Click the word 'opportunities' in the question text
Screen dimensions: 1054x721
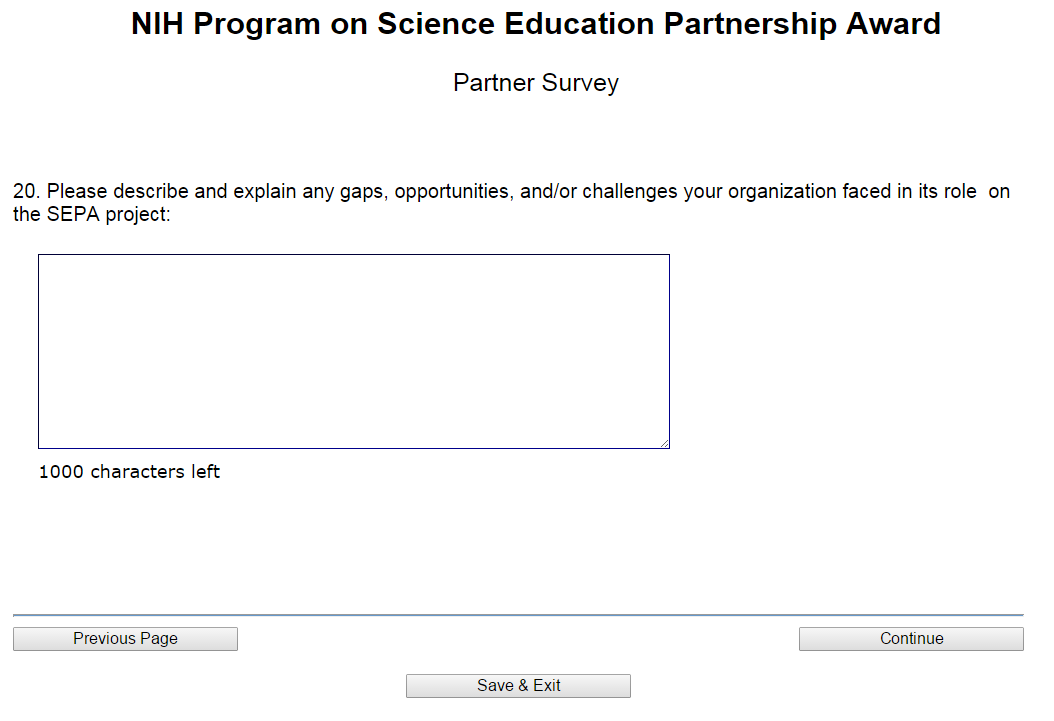(452, 191)
